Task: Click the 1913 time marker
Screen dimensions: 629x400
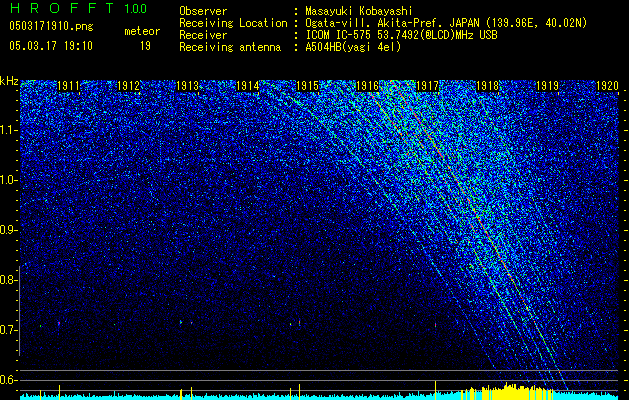Action: (x=188, y=86)
